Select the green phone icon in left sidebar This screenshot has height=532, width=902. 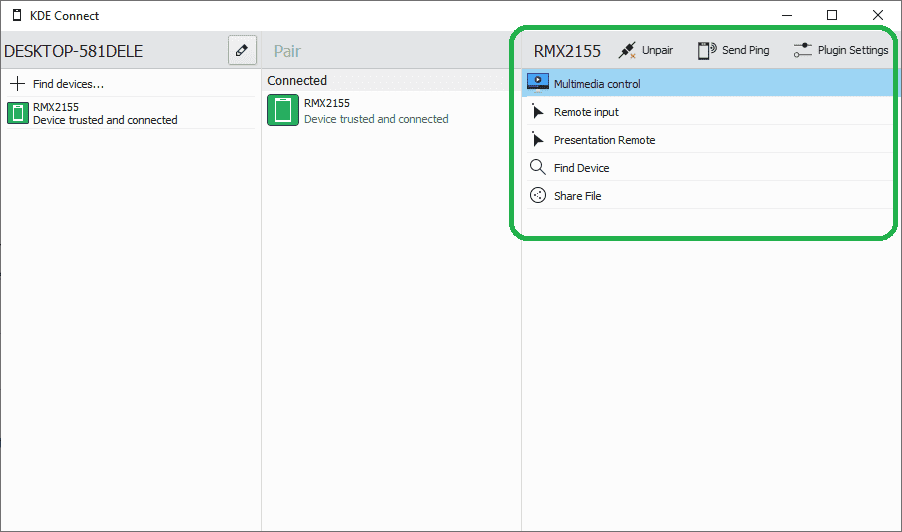tap(18, 113)
